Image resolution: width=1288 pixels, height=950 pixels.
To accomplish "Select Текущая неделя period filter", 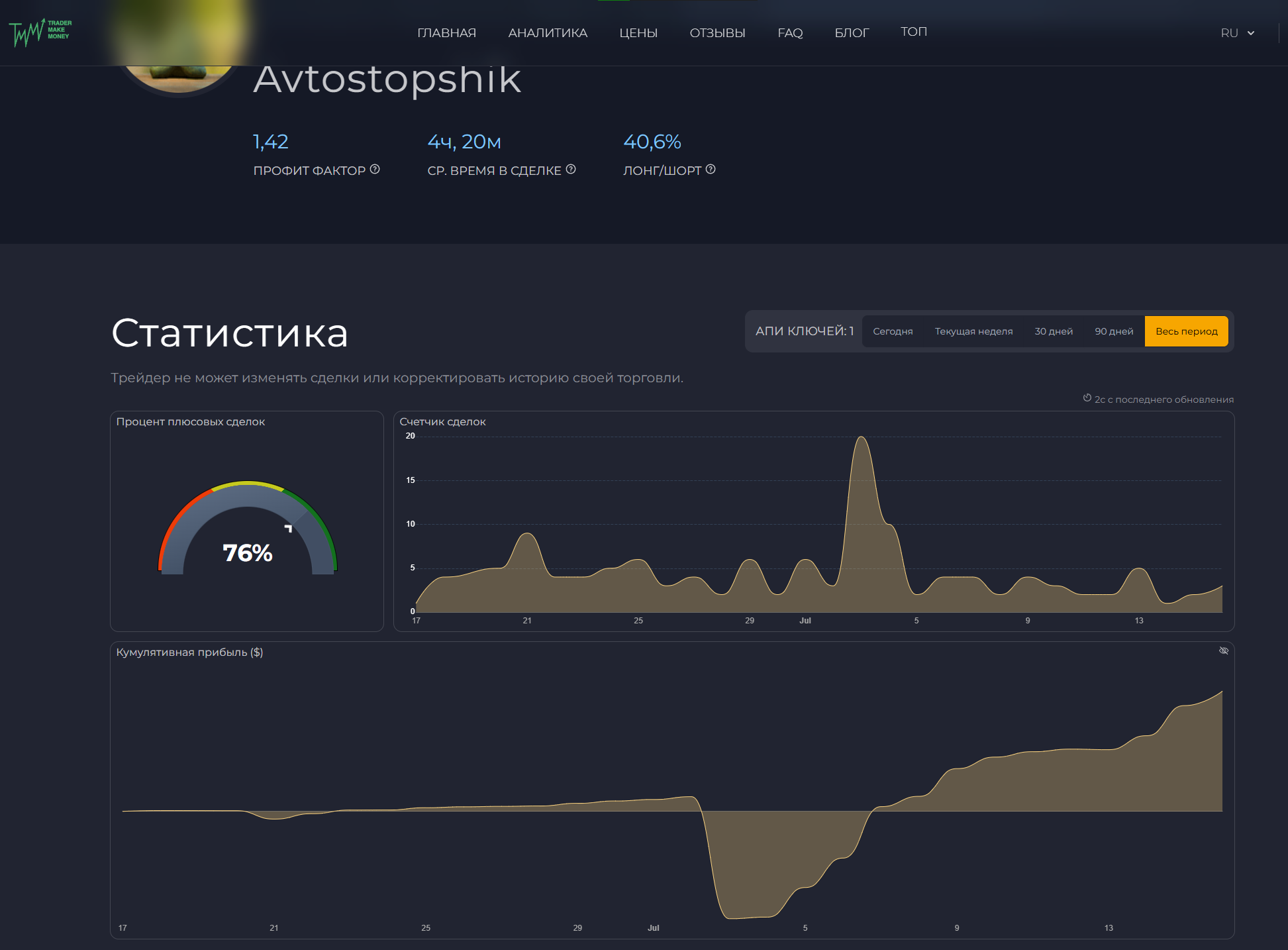I will 973,331.
